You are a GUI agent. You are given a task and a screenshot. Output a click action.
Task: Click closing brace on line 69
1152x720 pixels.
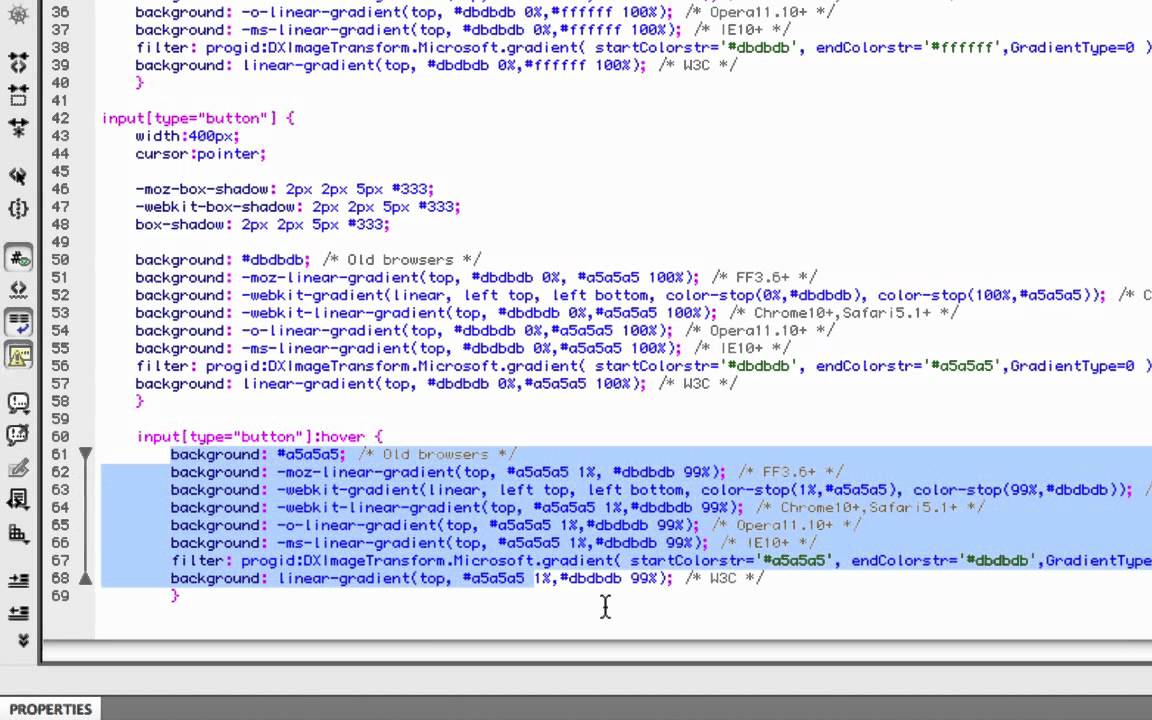(x=175, y=596)
